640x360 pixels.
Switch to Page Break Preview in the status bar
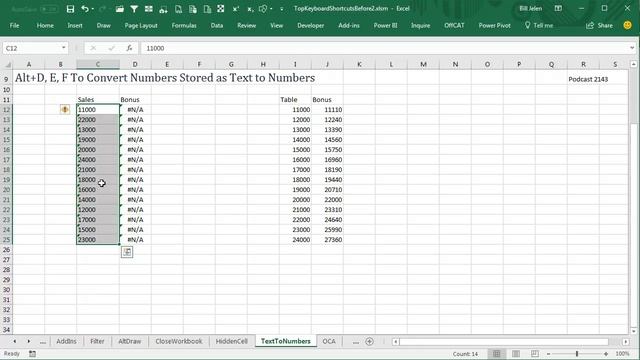(x=535, y=354)
